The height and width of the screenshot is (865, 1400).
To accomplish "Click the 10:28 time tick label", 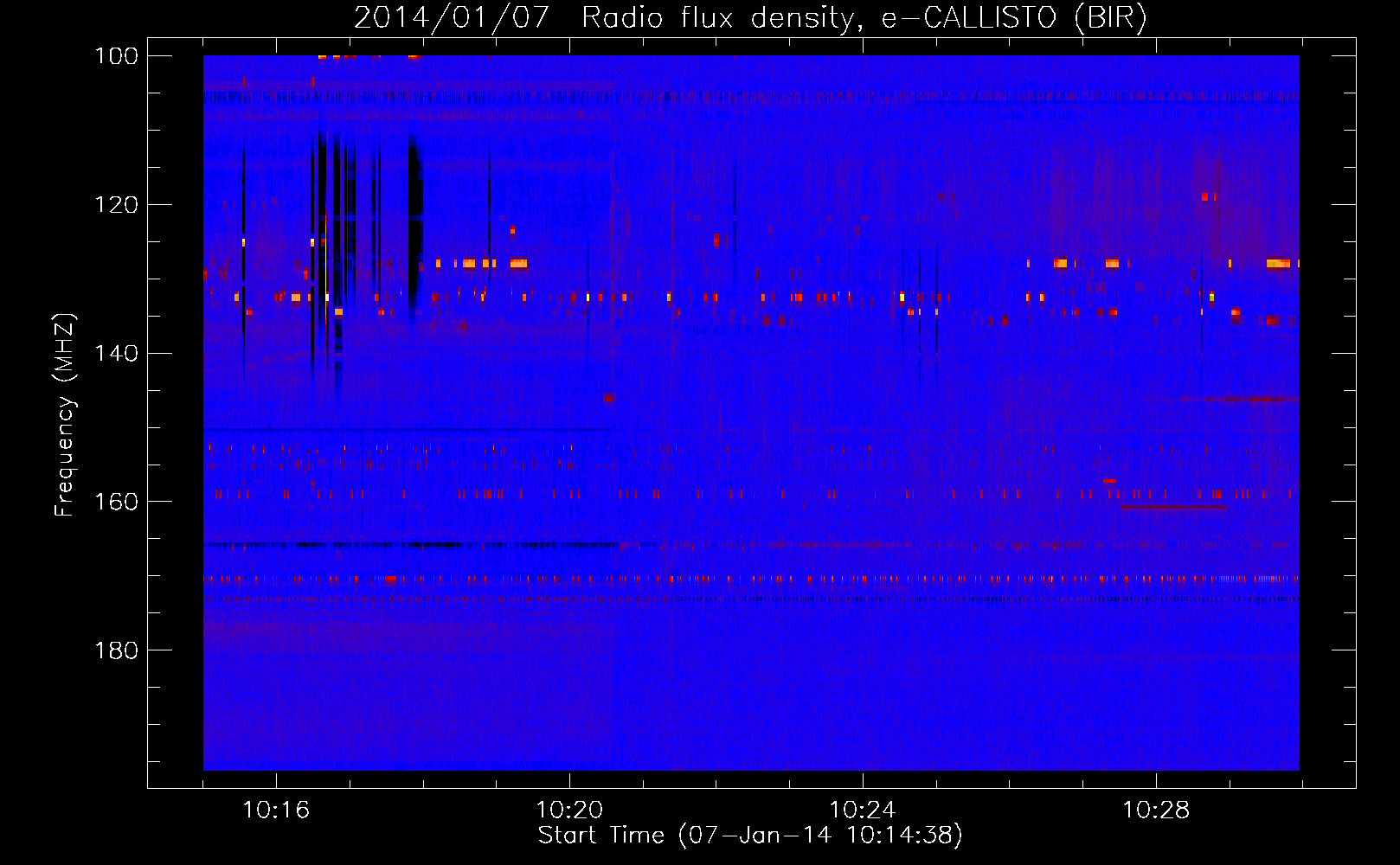I will pyautogui.click(x=1156, y=811).
